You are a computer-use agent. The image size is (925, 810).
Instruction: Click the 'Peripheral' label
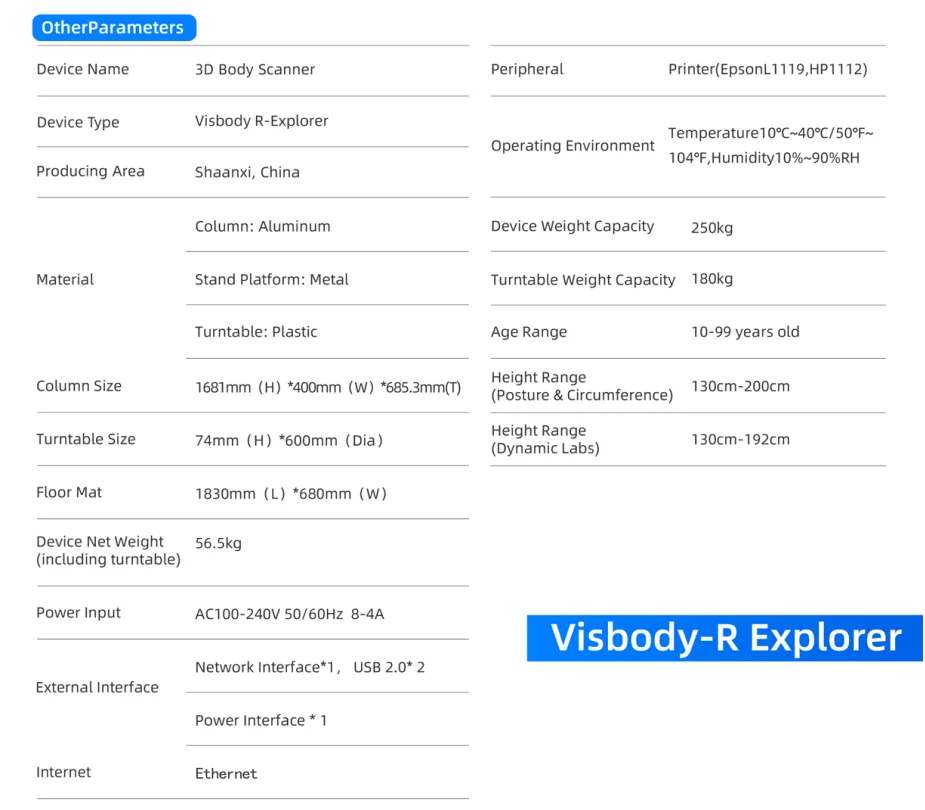click(527, 70)
